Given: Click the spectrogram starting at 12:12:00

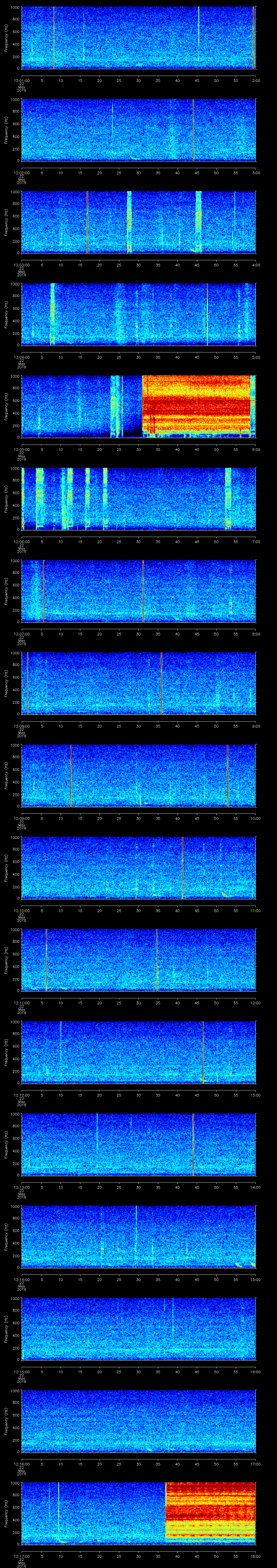Looking at the screenshot, I should coord(139,1052).
